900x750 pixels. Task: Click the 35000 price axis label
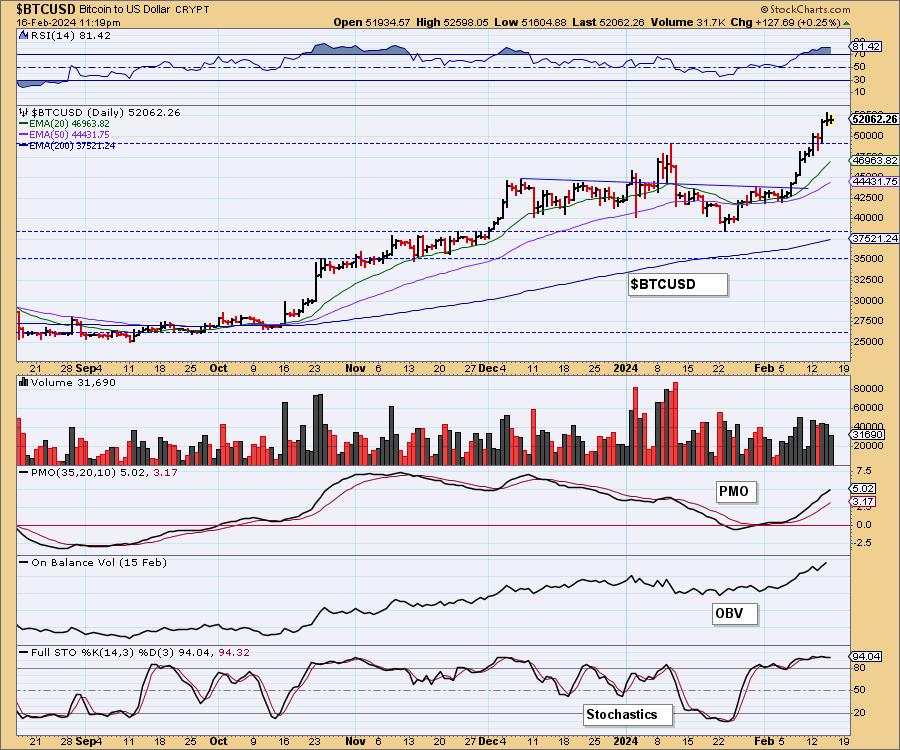tap(868, 259)
